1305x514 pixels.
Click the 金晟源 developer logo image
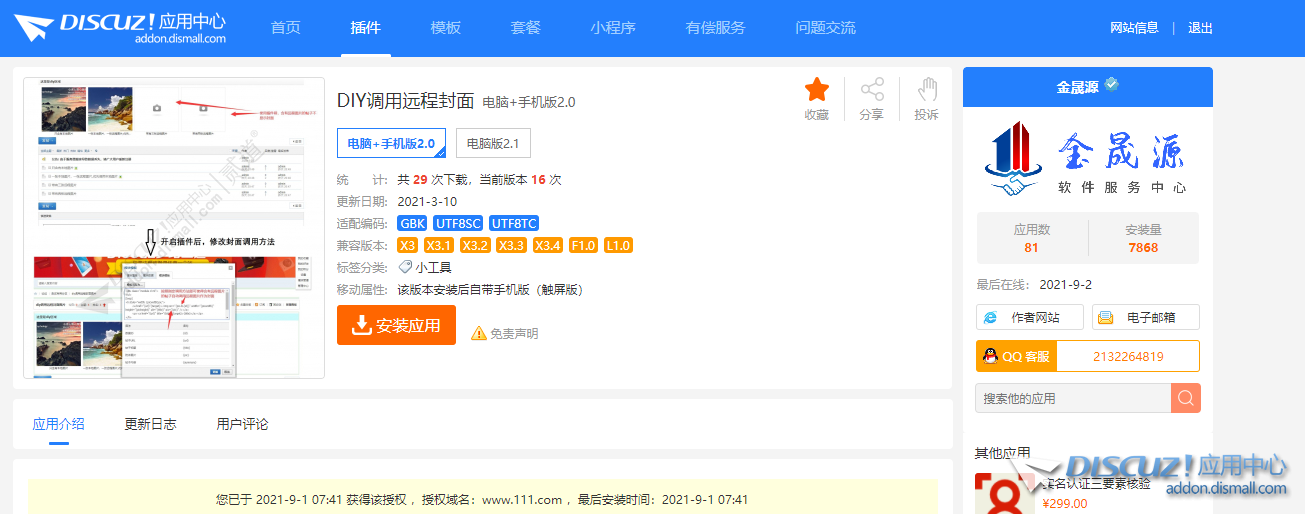(1087, 158)
